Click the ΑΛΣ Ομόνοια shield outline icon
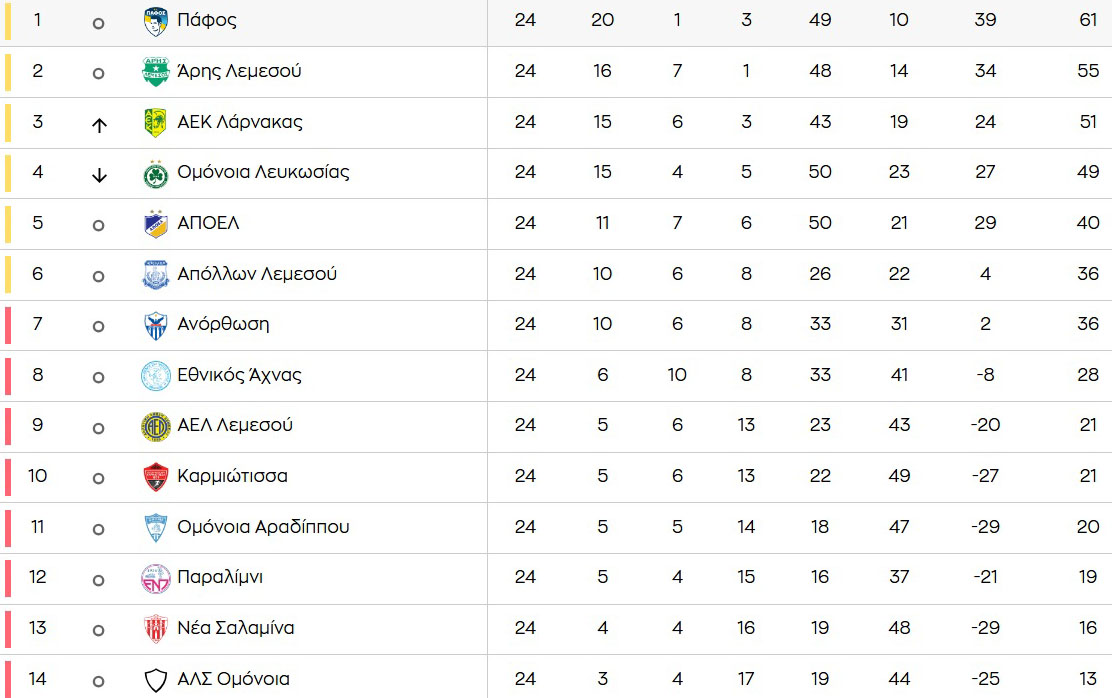The height and width of the screenshot is (698, 1112). 156,680
